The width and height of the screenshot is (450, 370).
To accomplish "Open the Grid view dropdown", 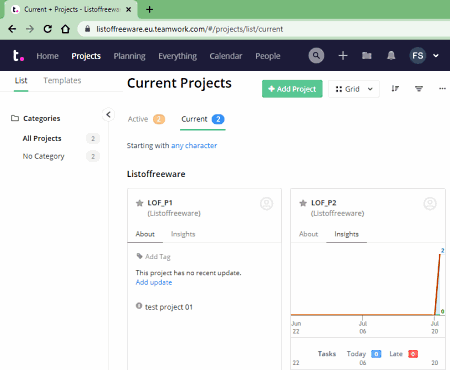I will coord(354,89).
